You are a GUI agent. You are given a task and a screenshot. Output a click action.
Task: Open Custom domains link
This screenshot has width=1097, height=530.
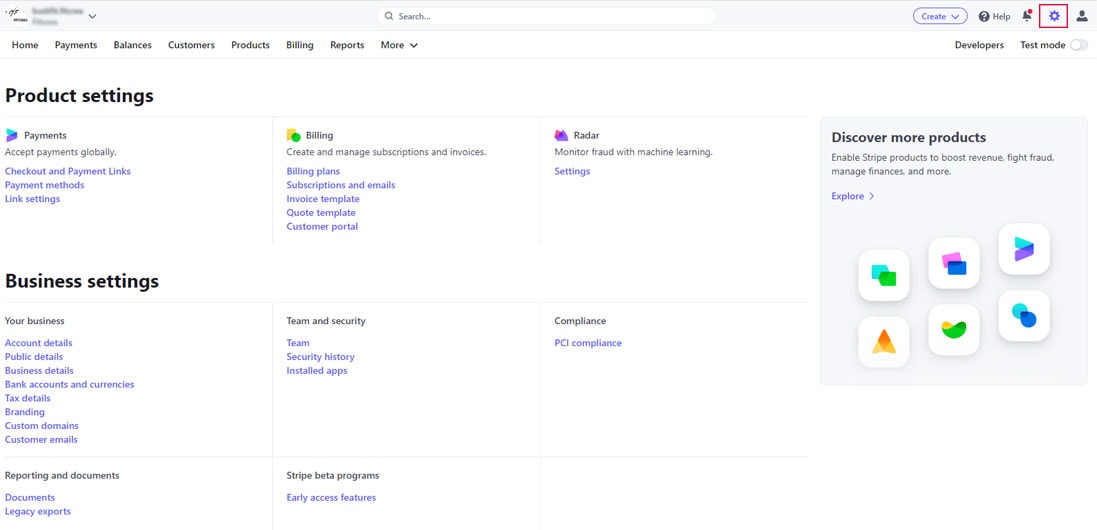click(41, 426)
